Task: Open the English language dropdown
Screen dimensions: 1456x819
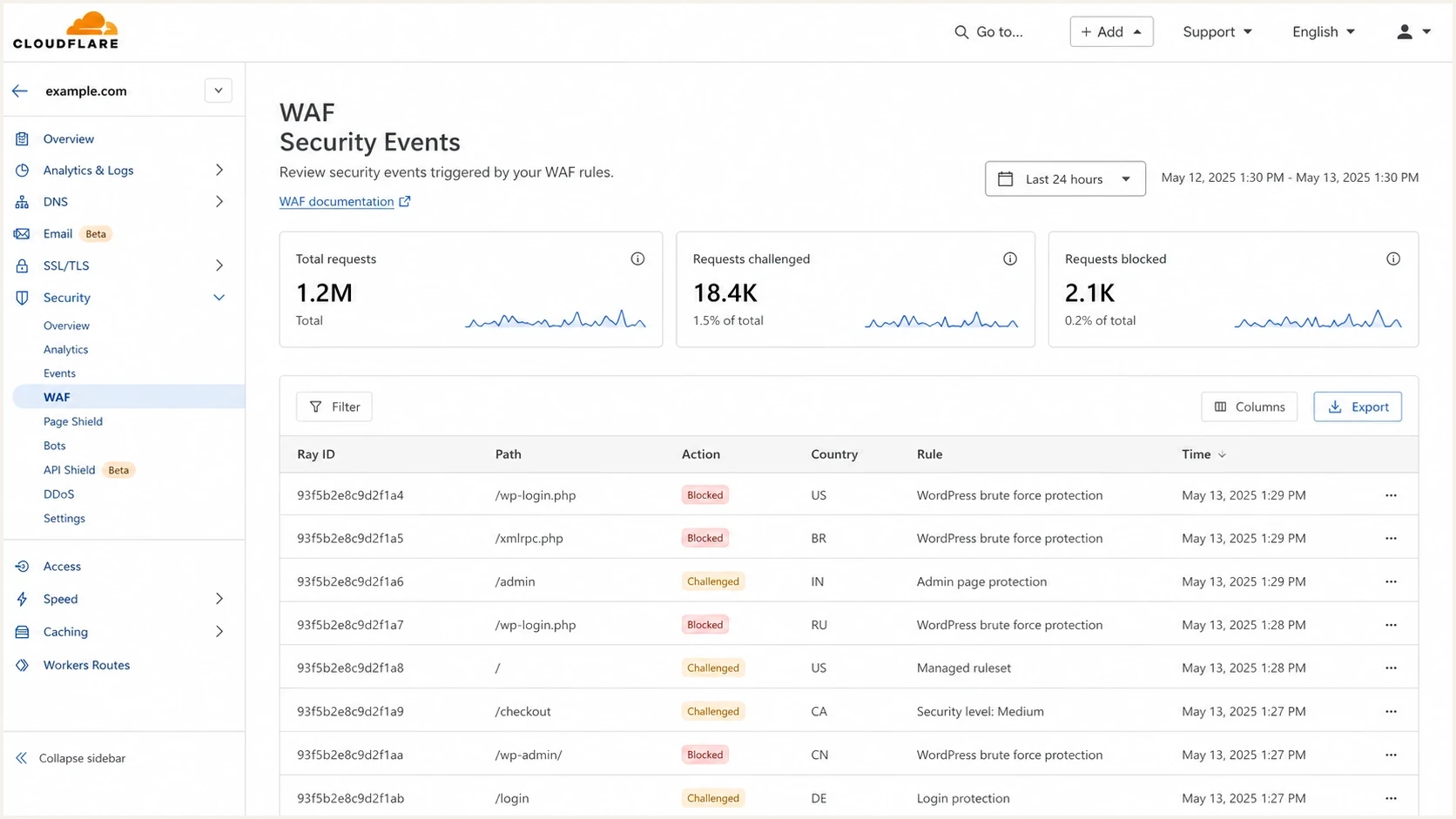Action: pyautogui.click(x=1324, y=31)
